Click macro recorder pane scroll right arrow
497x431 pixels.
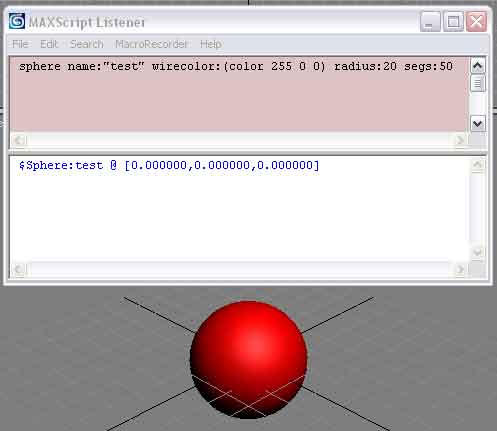[460, 140]
